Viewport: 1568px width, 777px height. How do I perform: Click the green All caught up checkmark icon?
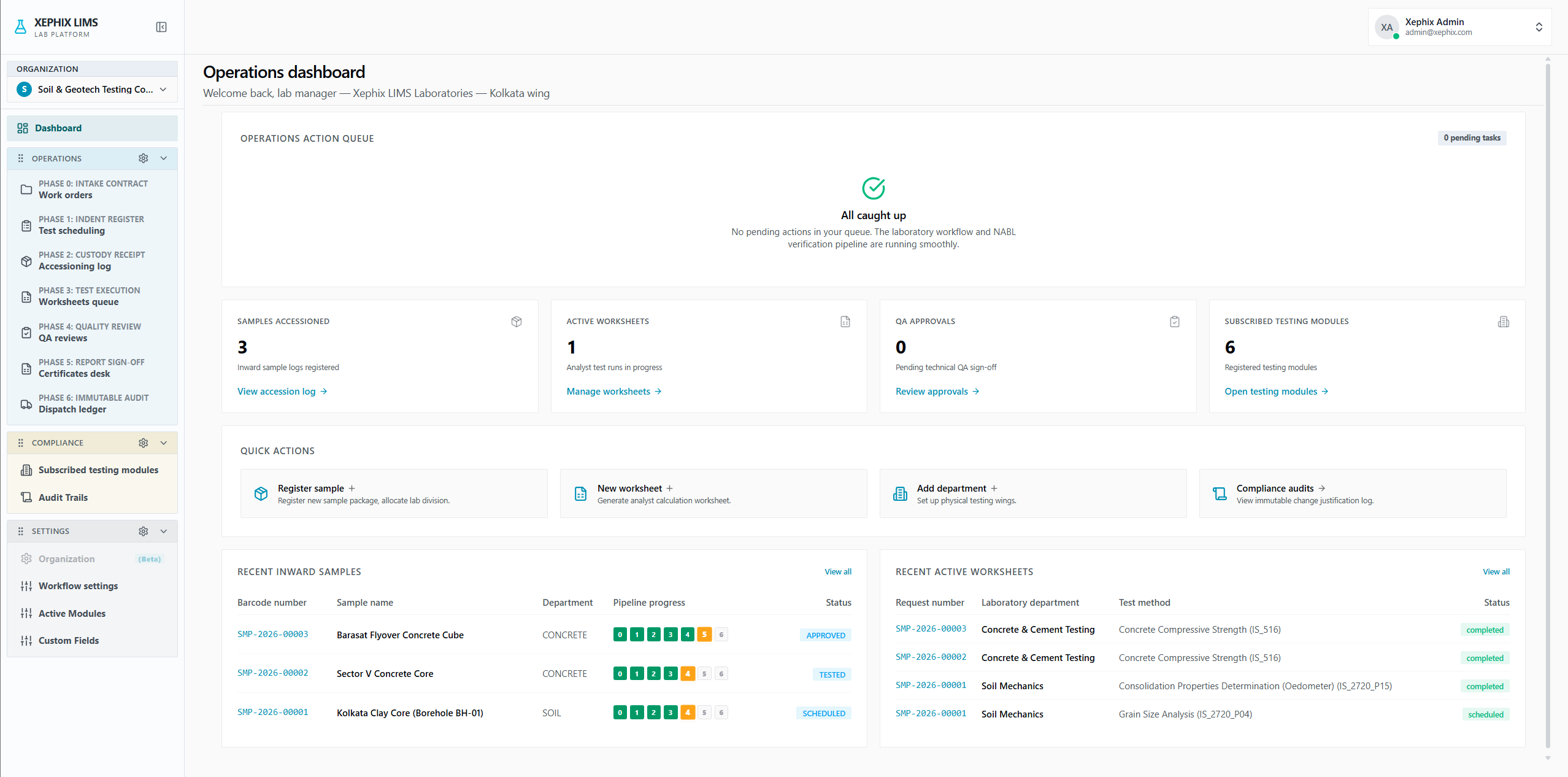coord(874,188)
